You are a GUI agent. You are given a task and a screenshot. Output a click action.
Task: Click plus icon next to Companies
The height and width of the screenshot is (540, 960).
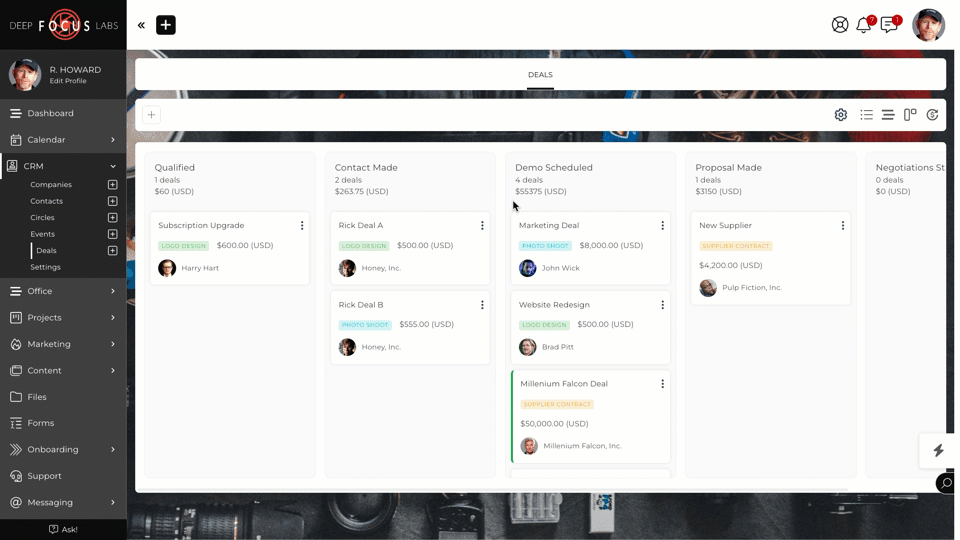point(112,185)
